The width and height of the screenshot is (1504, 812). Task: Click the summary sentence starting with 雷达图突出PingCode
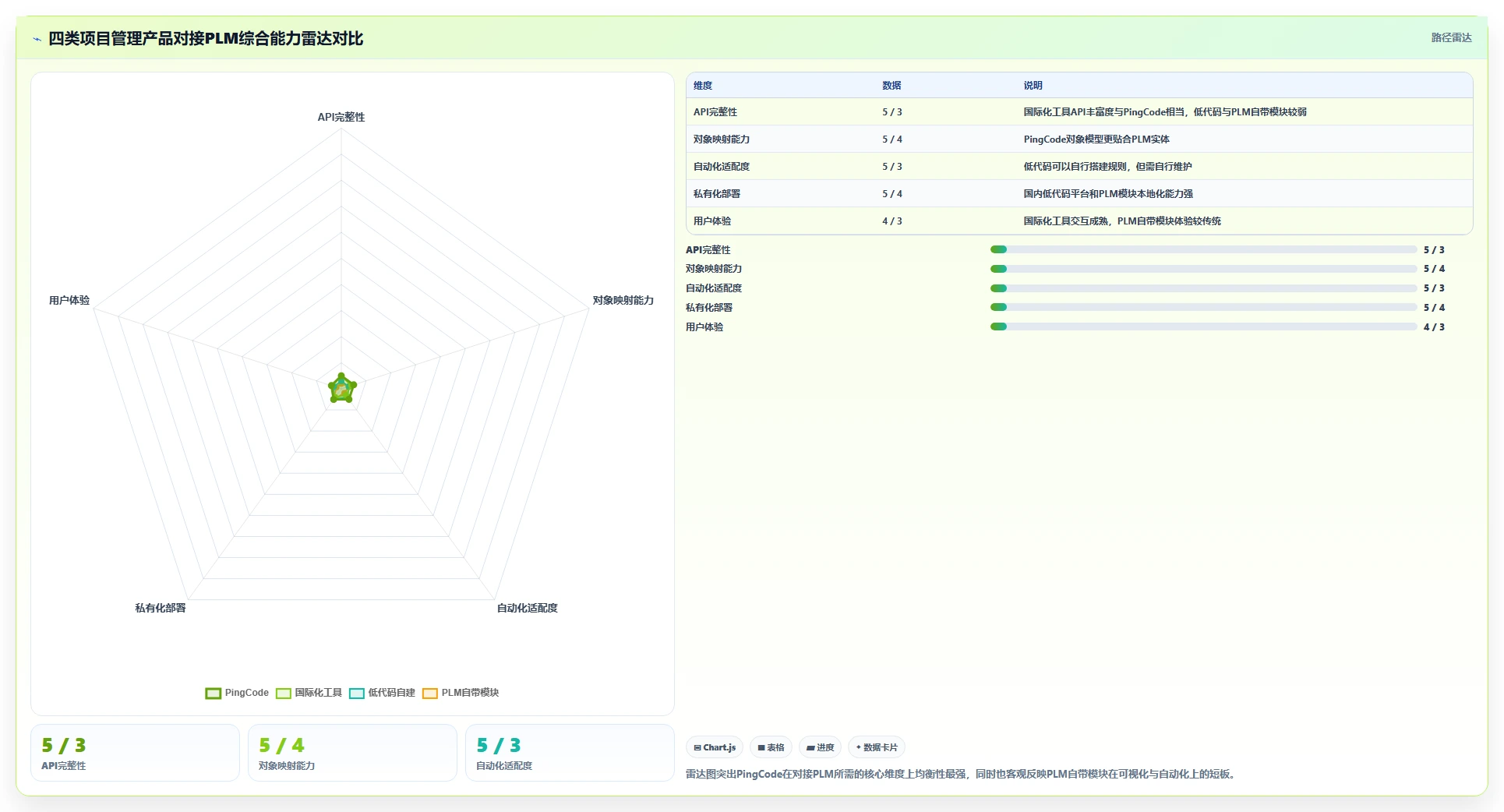point(962,774)
